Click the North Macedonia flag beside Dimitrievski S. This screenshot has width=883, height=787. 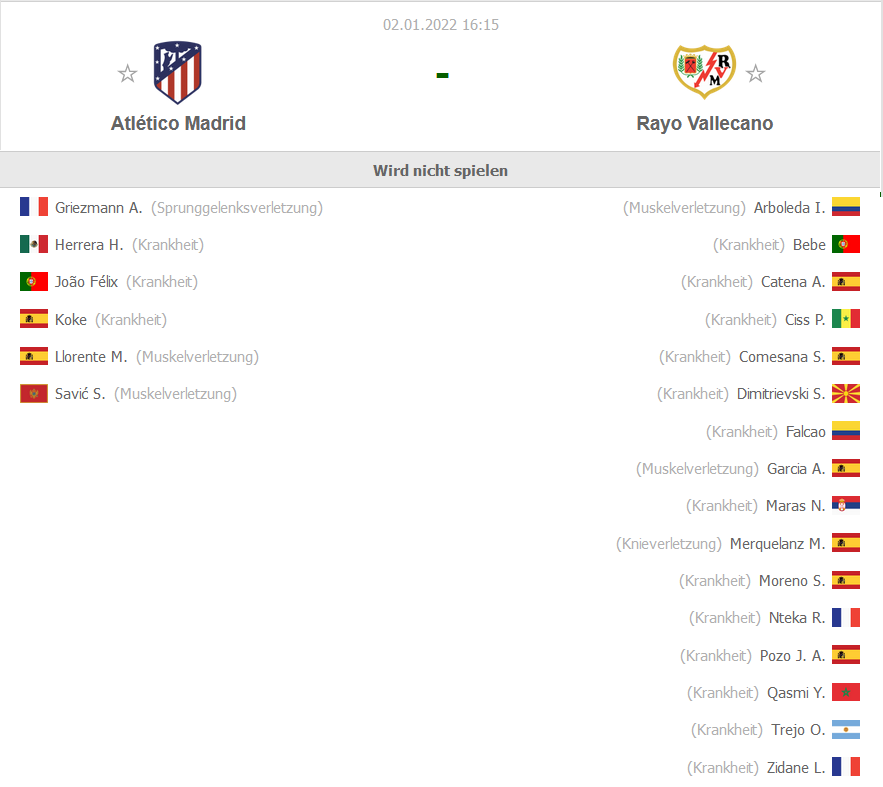coord(846,394)
